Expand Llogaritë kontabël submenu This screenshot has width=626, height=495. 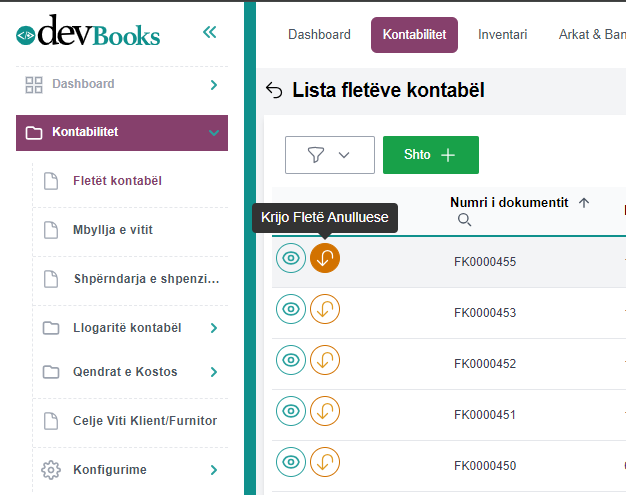click(x=213, y=327)
